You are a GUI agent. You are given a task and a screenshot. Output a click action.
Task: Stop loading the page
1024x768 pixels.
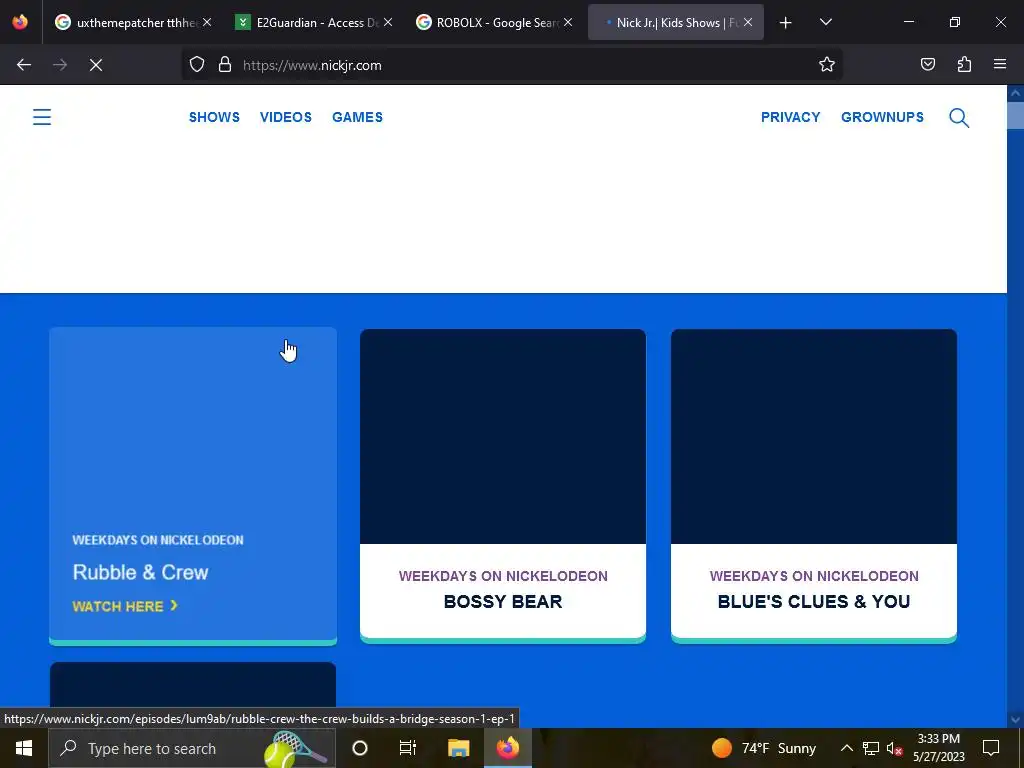pos(96,65)
